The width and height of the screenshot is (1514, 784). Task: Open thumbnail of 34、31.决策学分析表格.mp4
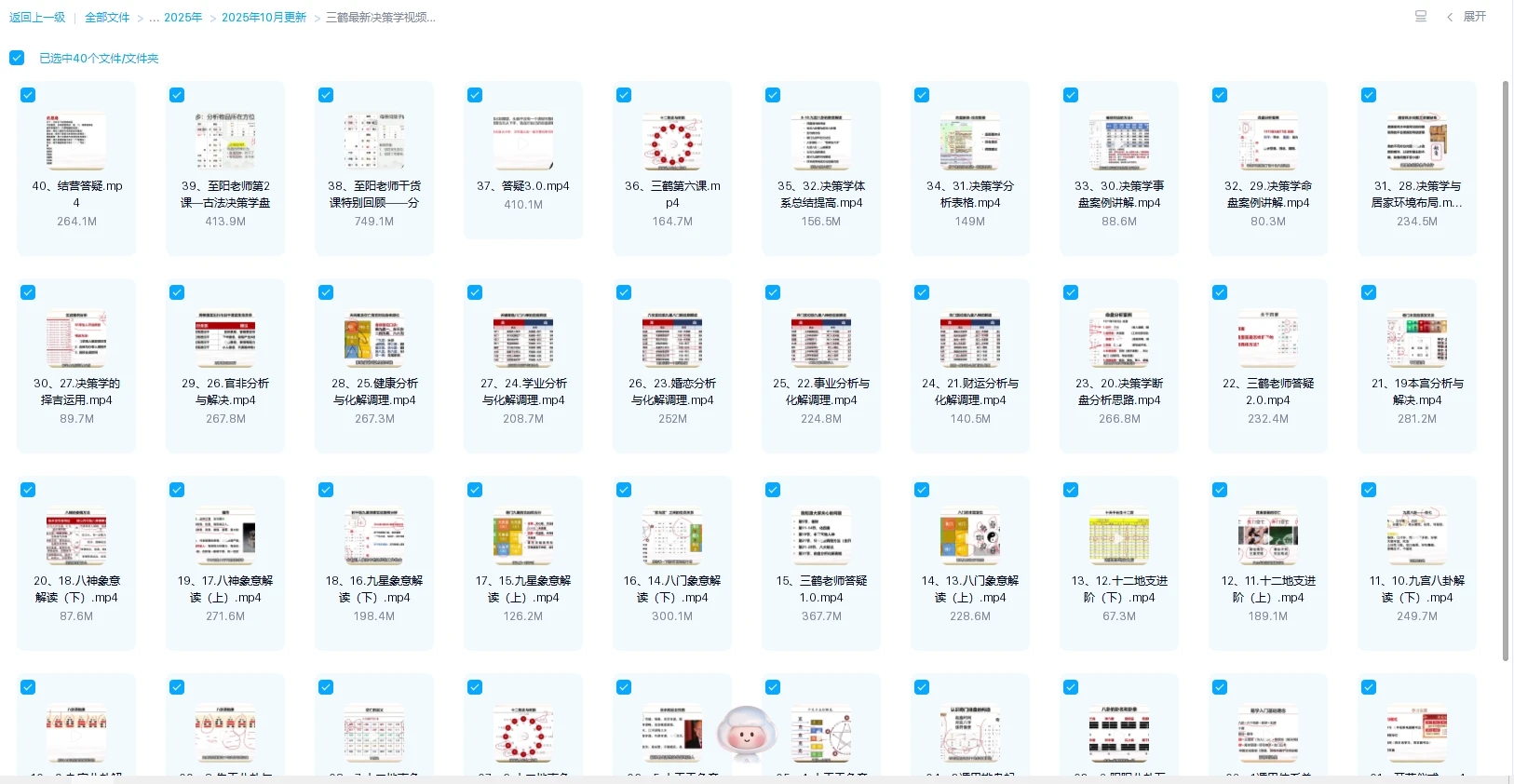[x=970, y=142]
